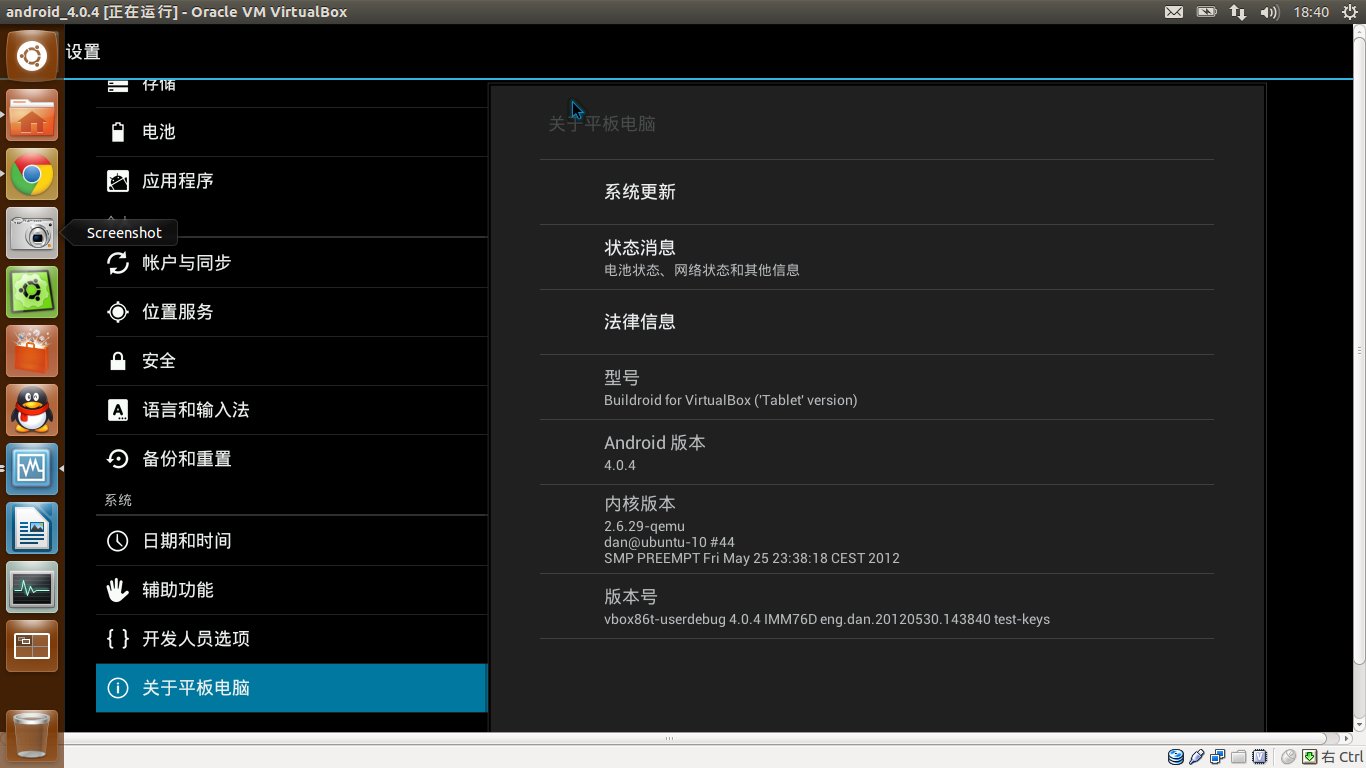Open the Screenshot camera launcher icon
This screenshot has width=1366, height=768.
(x=32, y=233)
